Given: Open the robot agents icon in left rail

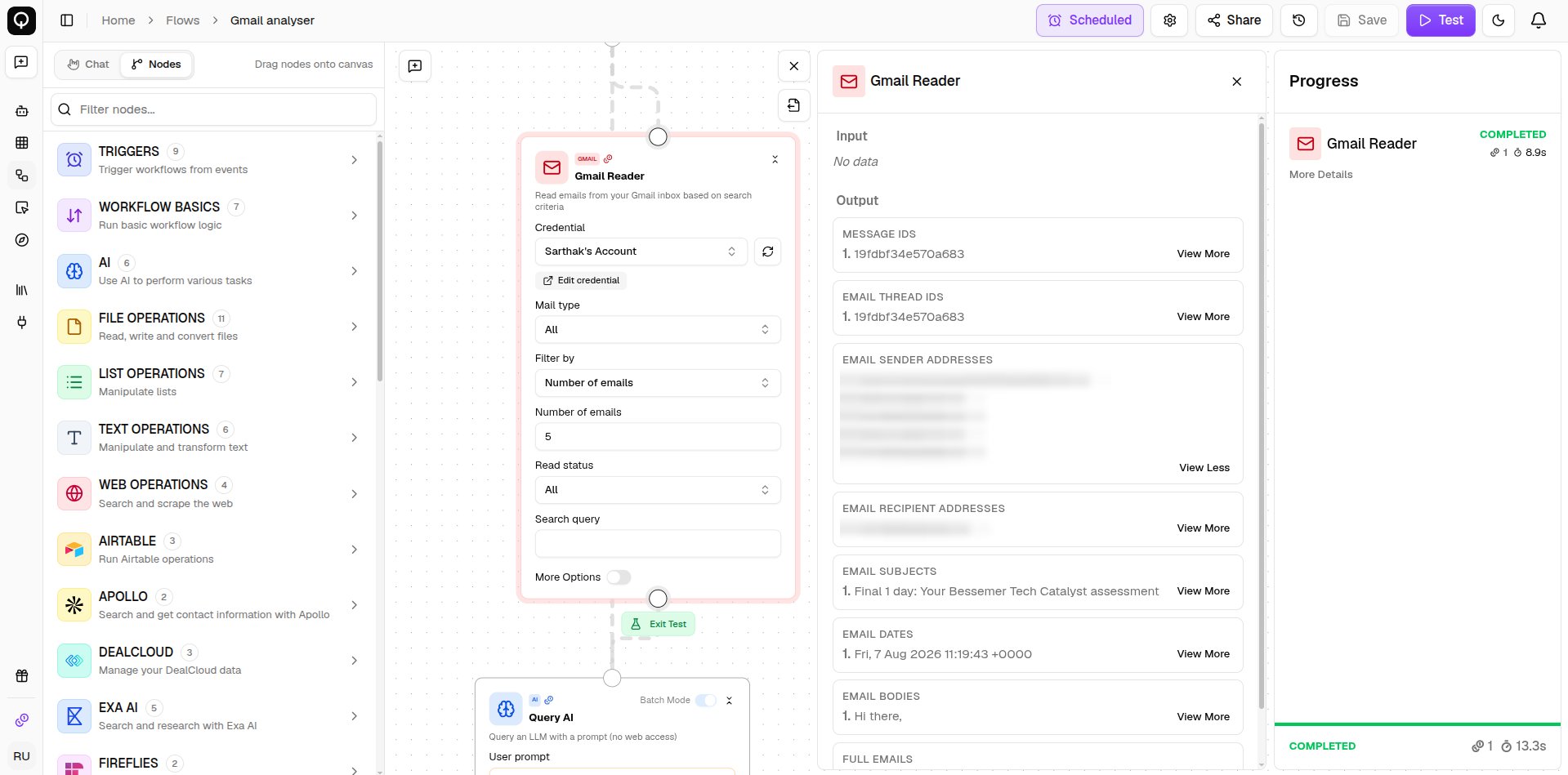Looking at the screenshot, I should [x=22, y=111].
